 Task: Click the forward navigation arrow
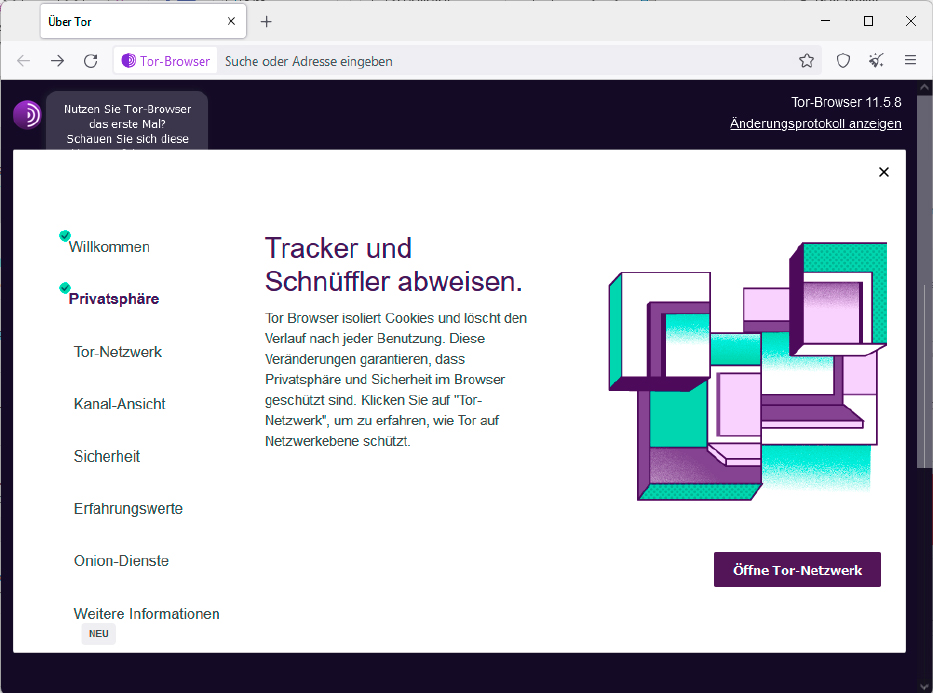coord(57,61)
